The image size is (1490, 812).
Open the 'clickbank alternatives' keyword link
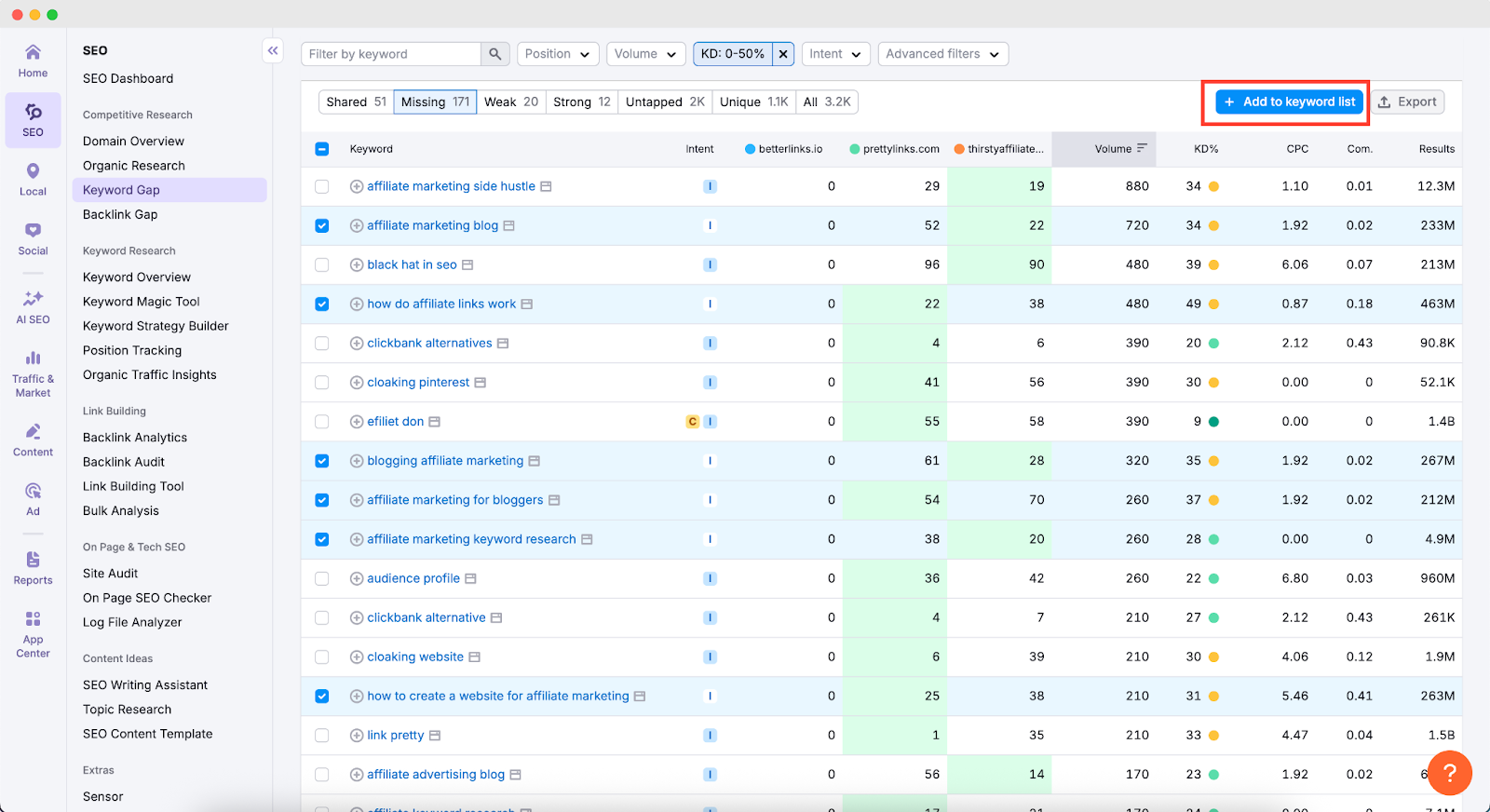tap(429, 344)
